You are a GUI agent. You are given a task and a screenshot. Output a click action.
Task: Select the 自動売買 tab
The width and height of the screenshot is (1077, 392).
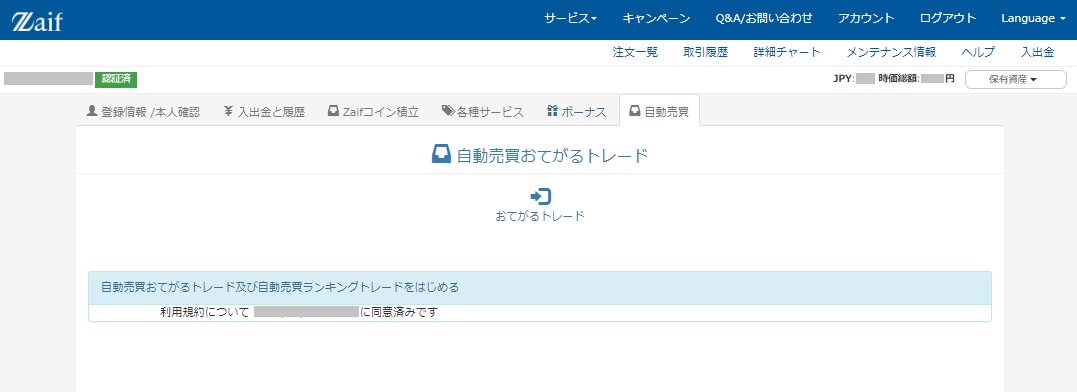tap(659, 111)
